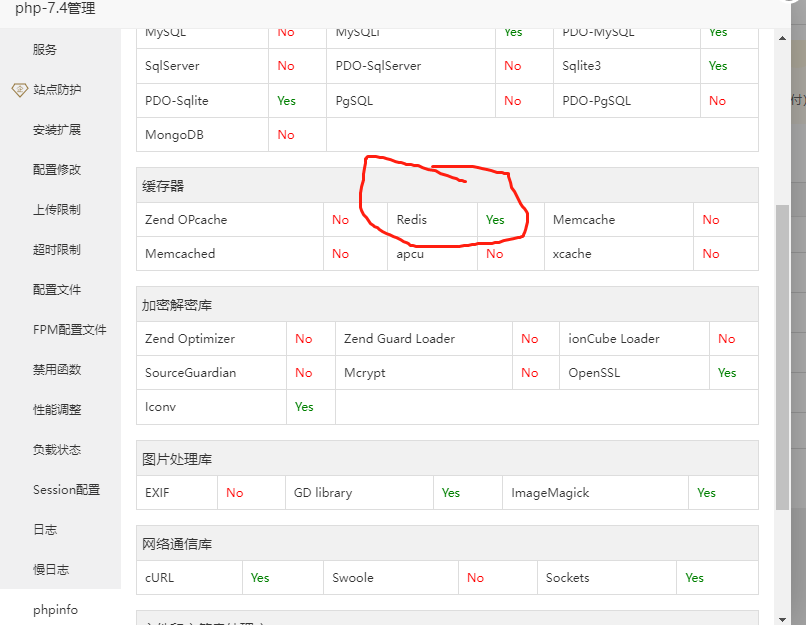Click the Swoole cell in 网络通信库

[x=353, y=578]
